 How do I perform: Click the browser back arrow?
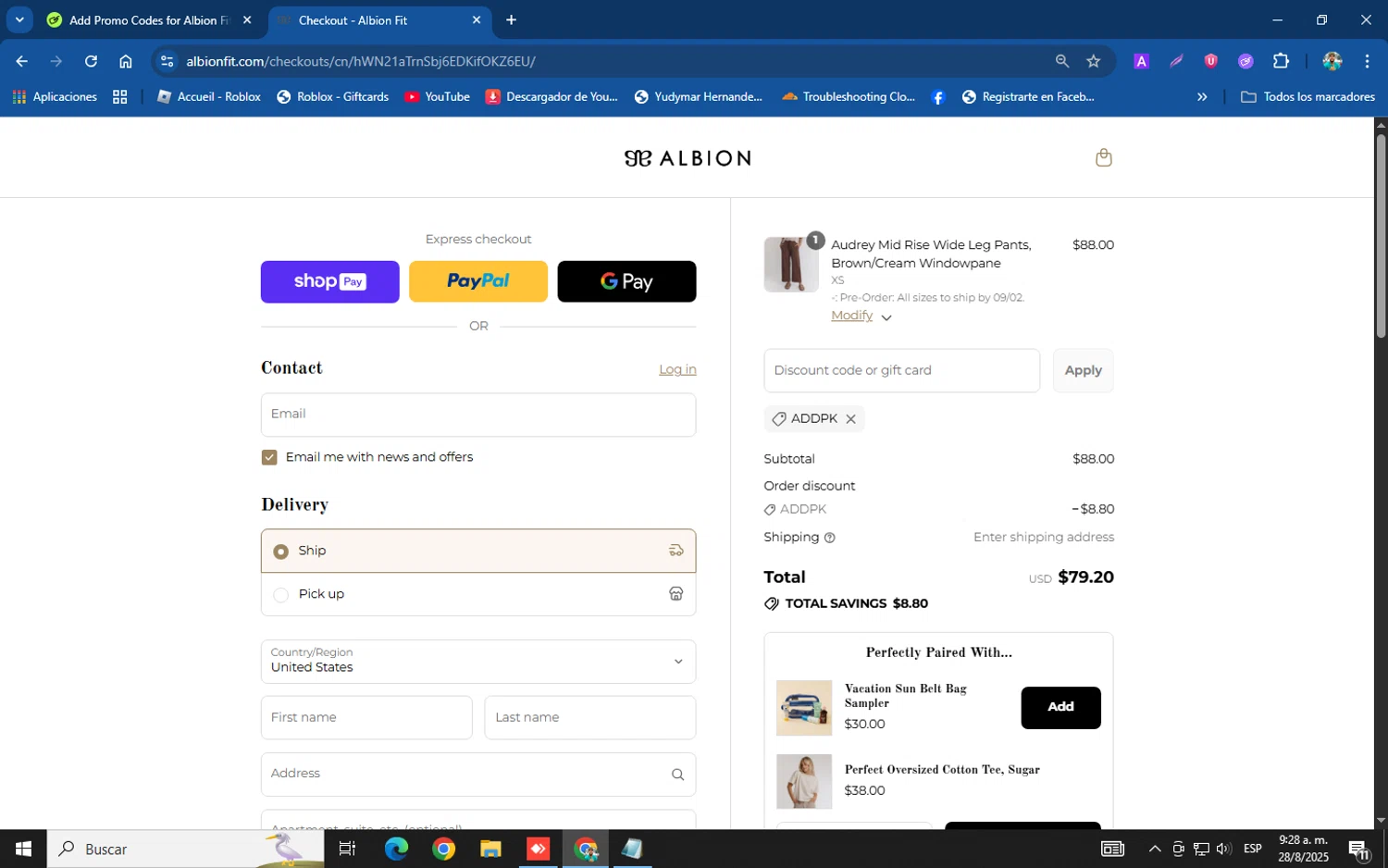point(22,61)
